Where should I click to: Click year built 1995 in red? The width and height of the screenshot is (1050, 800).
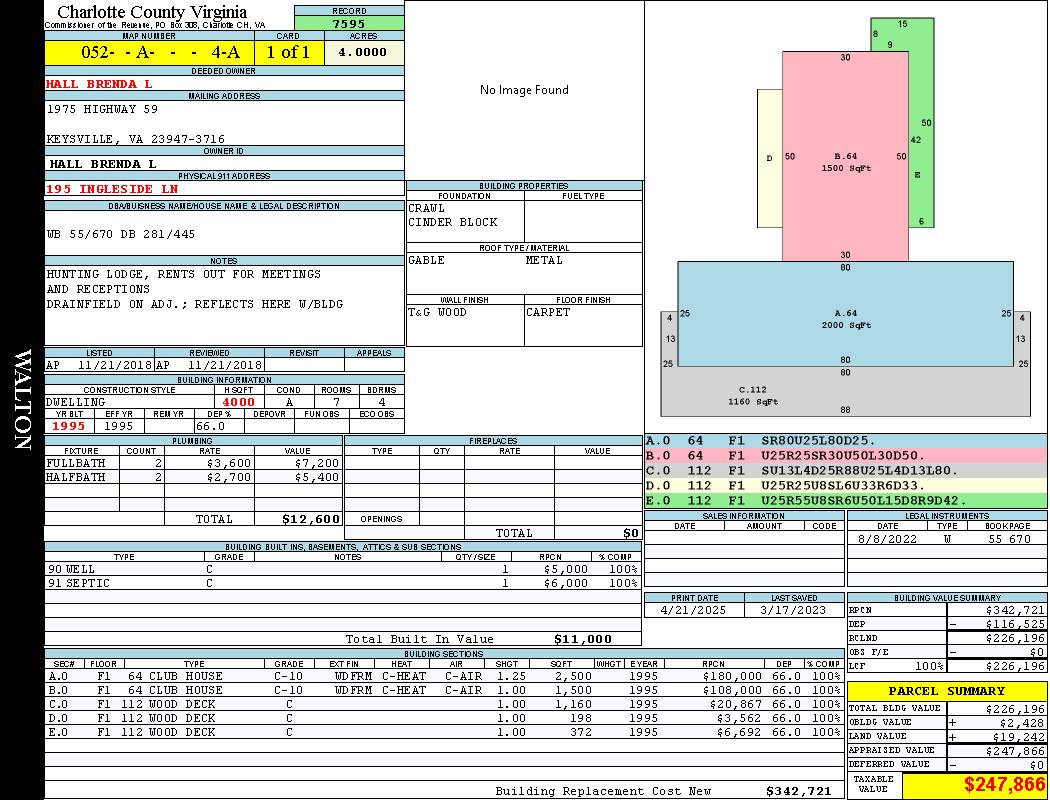69,426
